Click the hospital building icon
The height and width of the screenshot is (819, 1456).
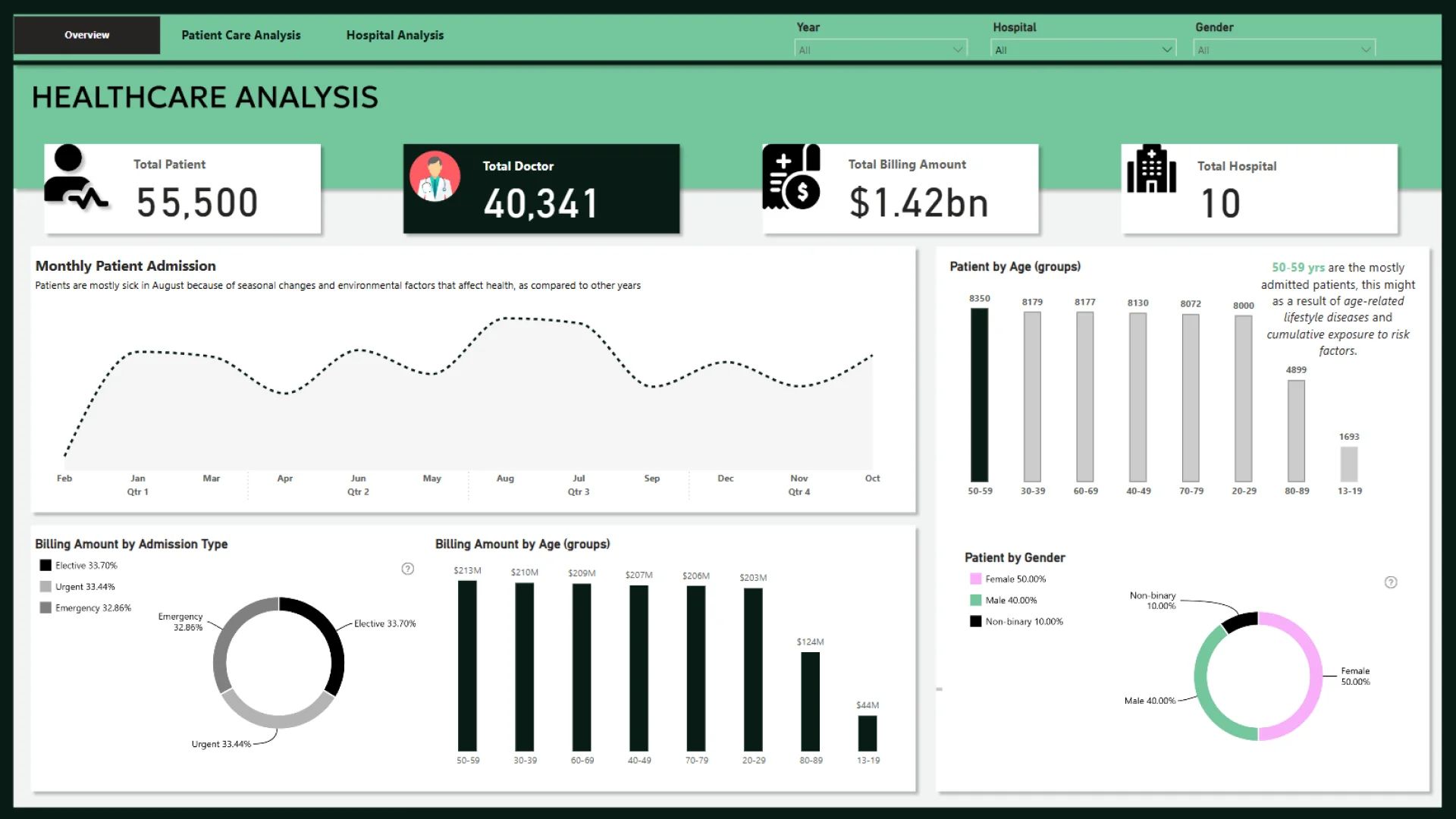(1150, 169)
